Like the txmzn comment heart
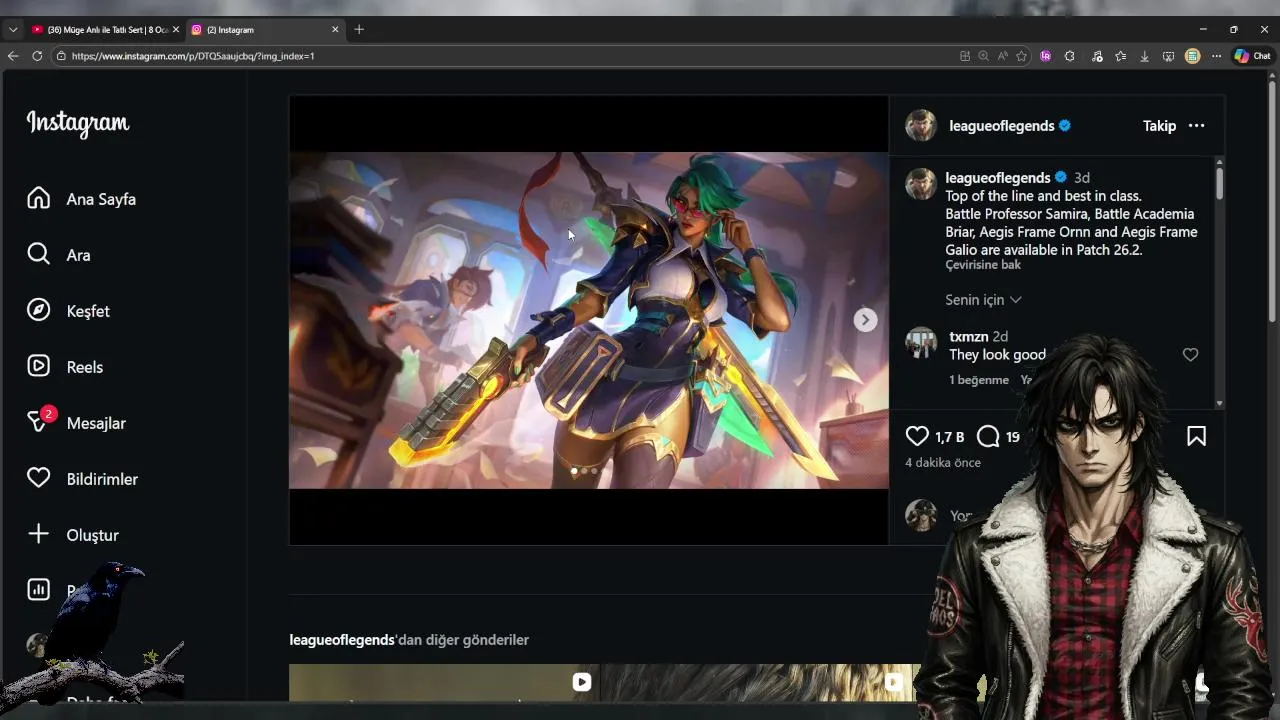 click(1190, 355)
